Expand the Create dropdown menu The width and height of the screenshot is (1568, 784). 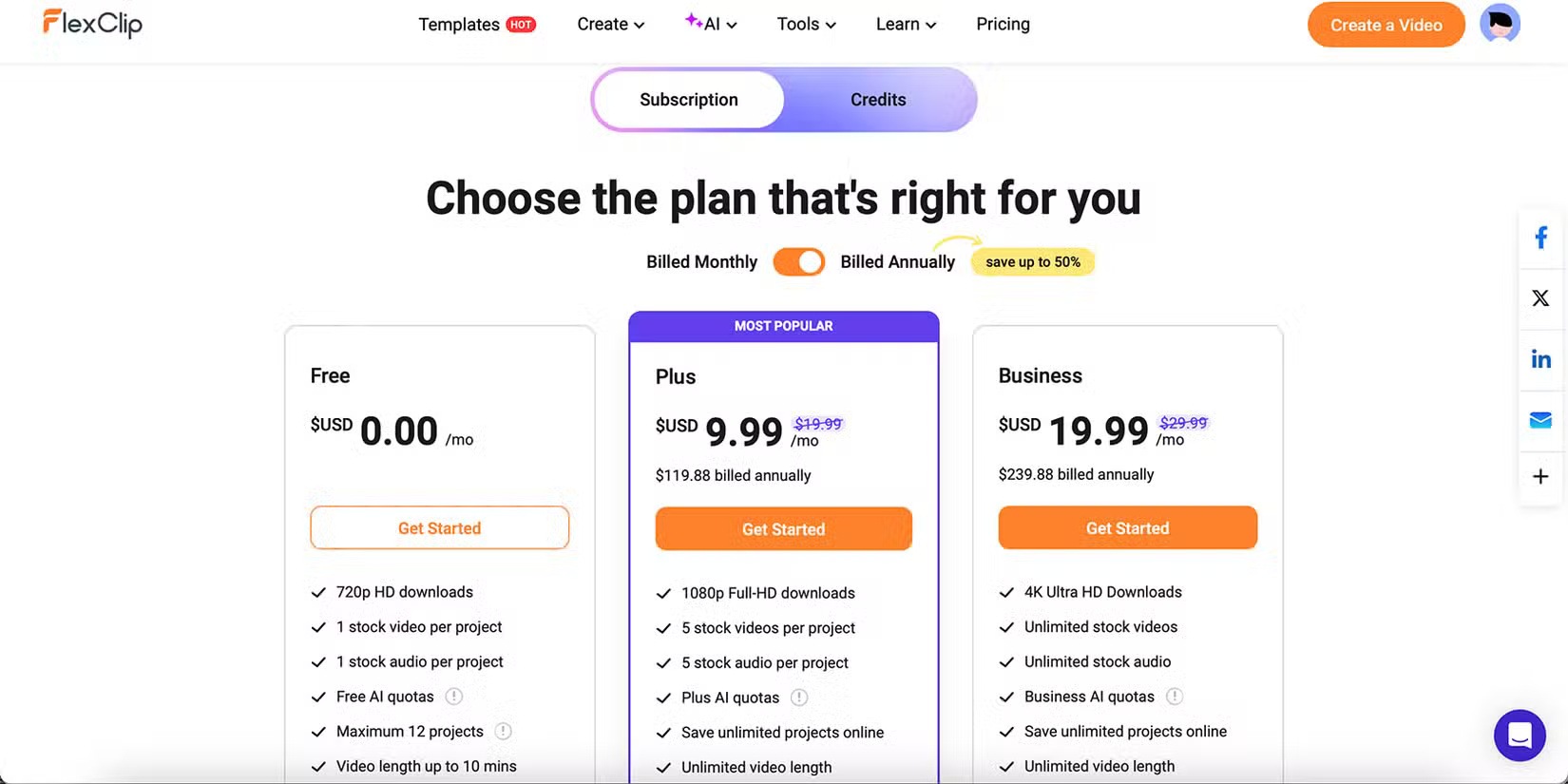point(610,25)
